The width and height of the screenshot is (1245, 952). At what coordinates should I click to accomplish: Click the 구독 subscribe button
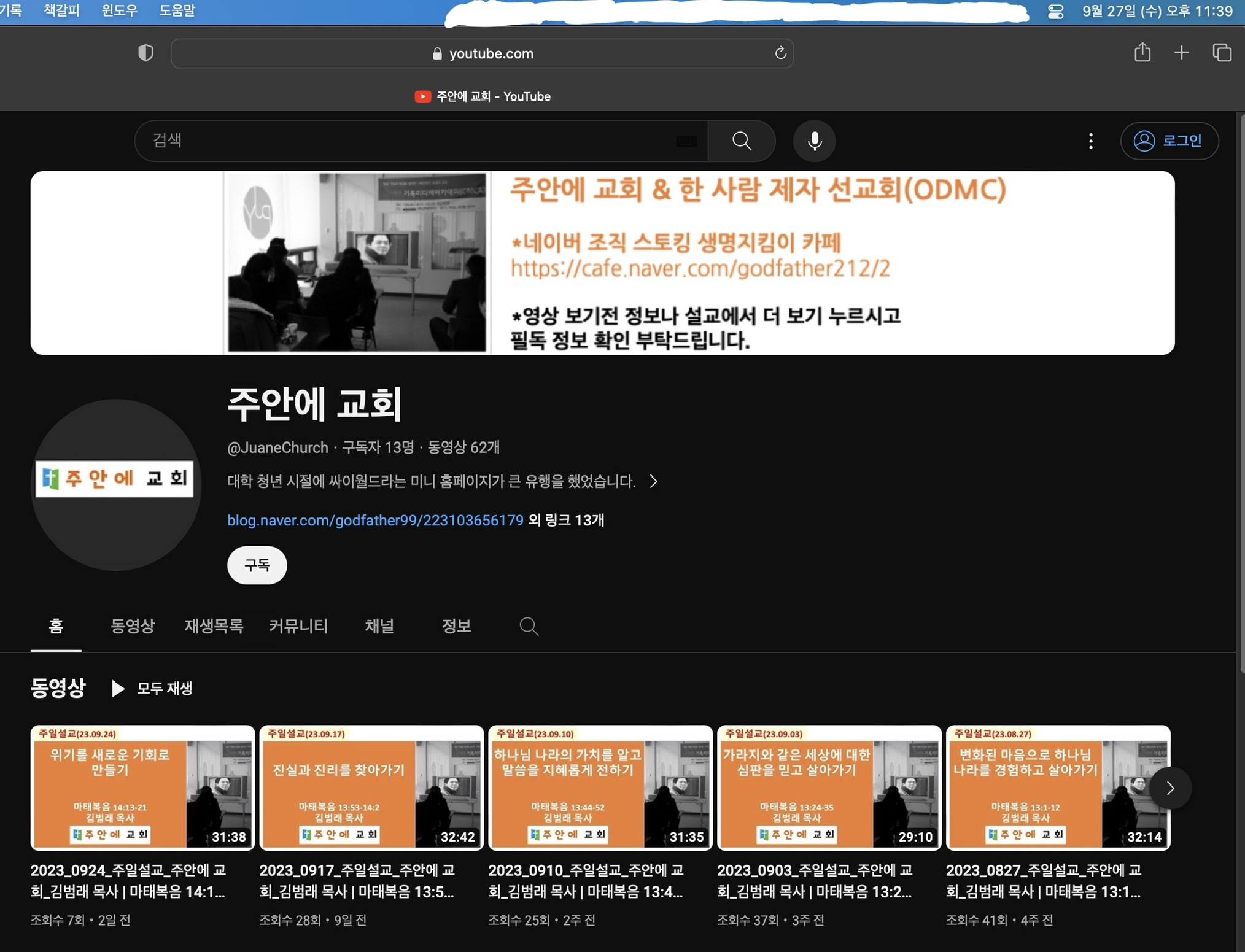coord(257,565)
